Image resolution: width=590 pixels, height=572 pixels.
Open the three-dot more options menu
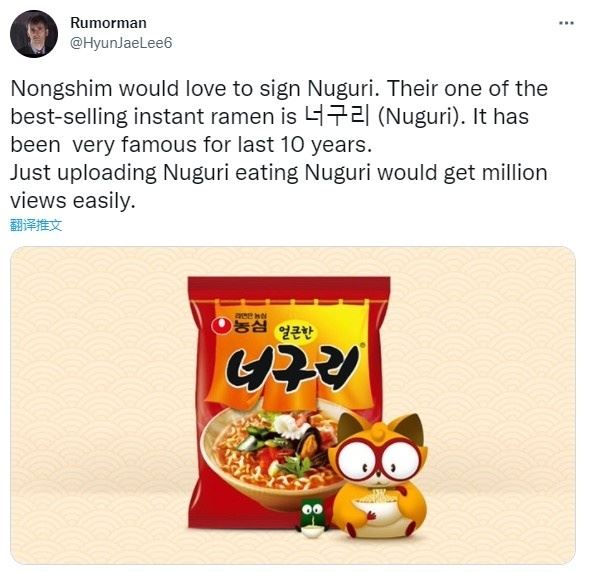566,23
